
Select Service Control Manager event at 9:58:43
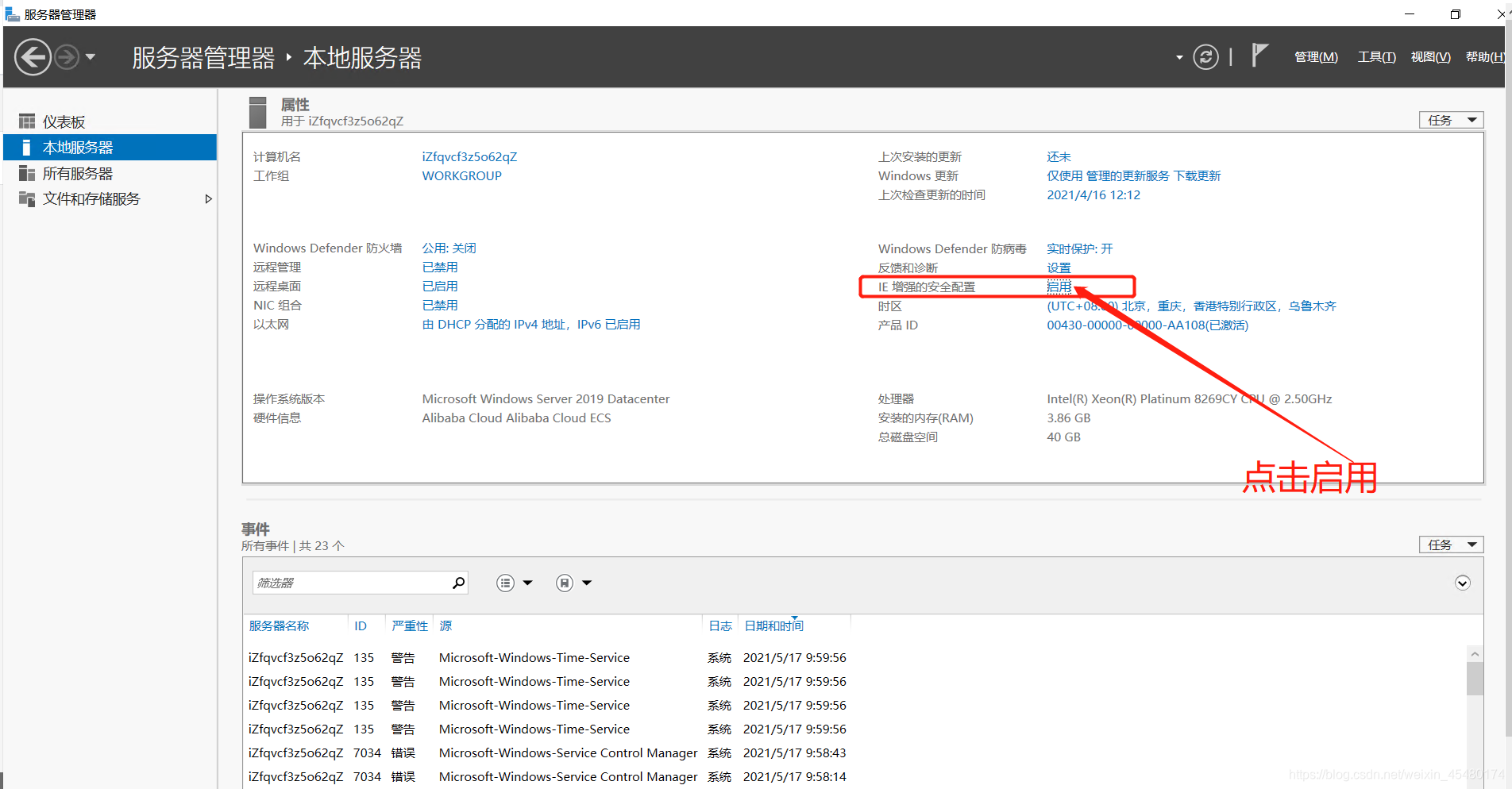[547, 753]
